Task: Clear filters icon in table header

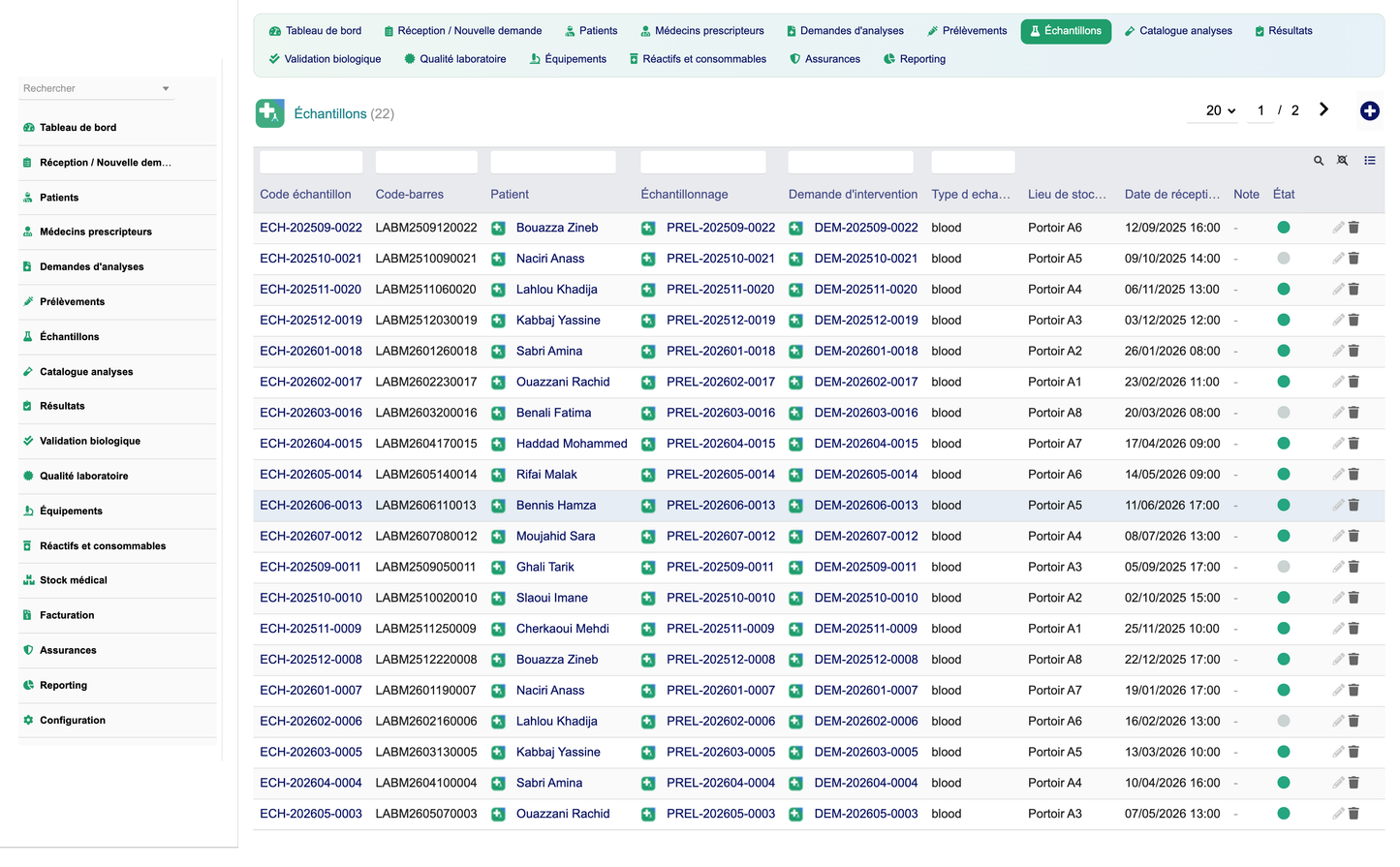Action: point(1343,161)
